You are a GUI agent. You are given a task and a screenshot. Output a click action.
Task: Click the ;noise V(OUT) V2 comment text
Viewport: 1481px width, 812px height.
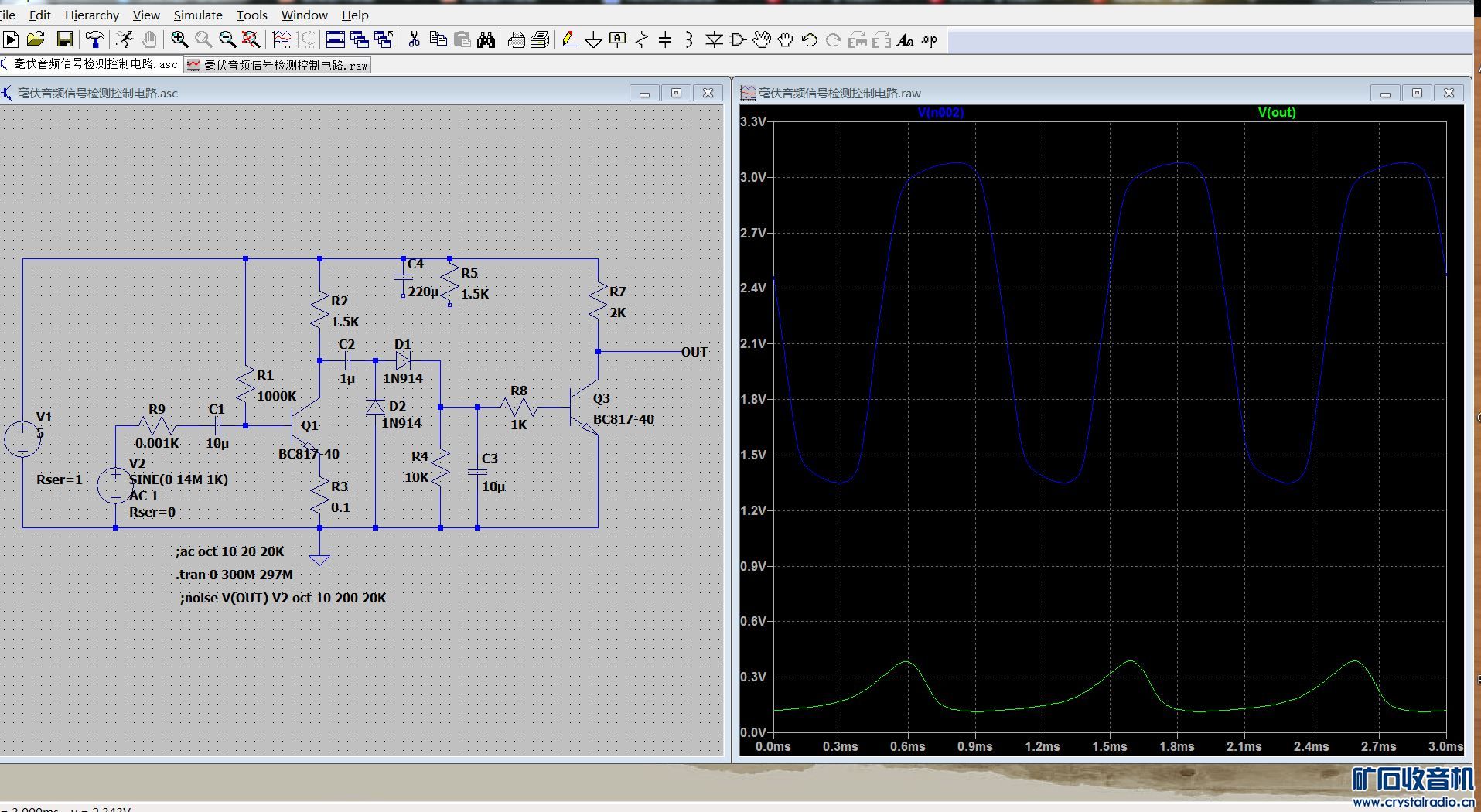pyautogui.click(x=283, y=598)
